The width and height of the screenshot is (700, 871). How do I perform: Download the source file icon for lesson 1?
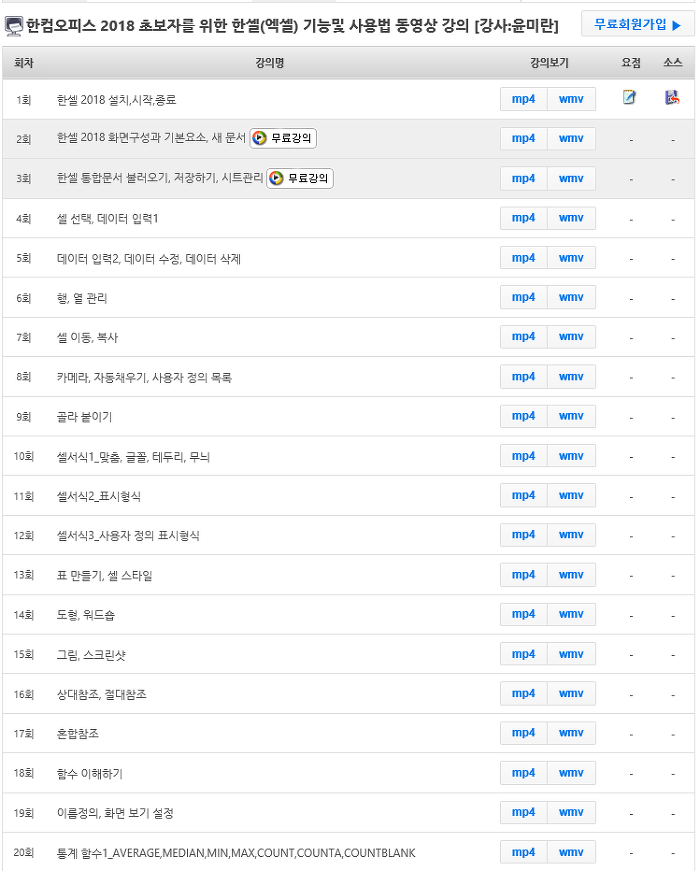672,97
